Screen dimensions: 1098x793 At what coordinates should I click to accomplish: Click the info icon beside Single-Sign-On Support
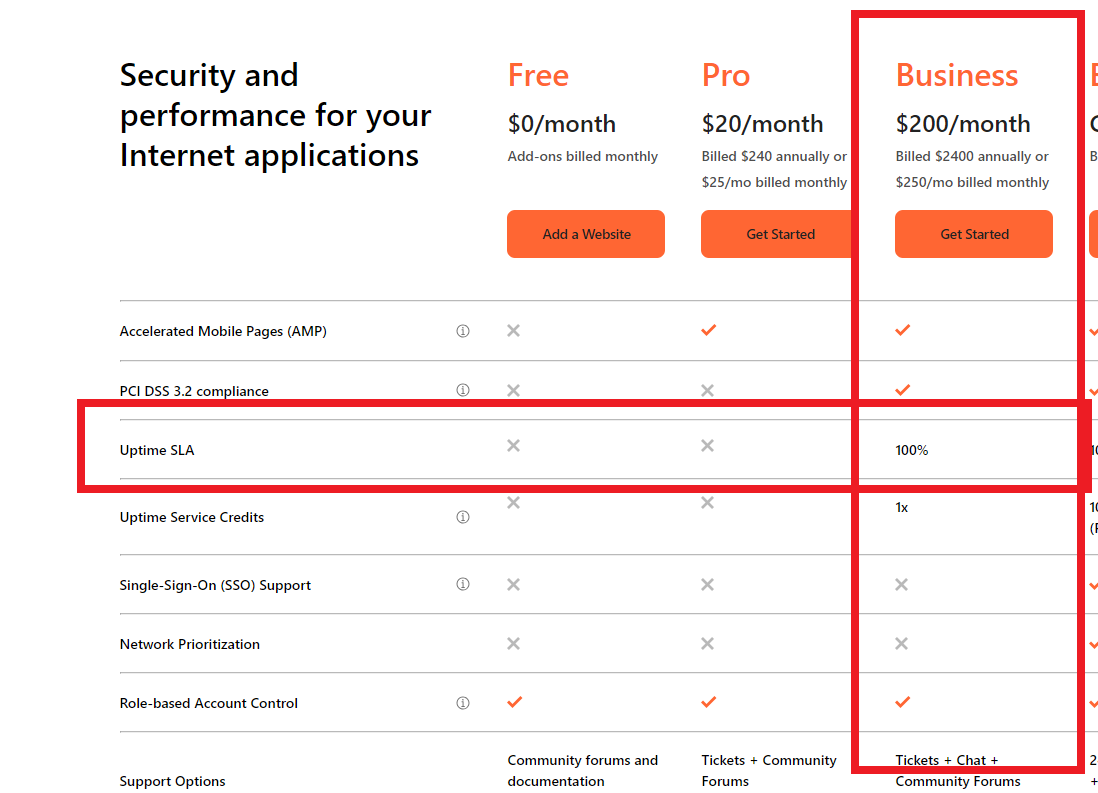pyautogui.click(x=463, y=583)
